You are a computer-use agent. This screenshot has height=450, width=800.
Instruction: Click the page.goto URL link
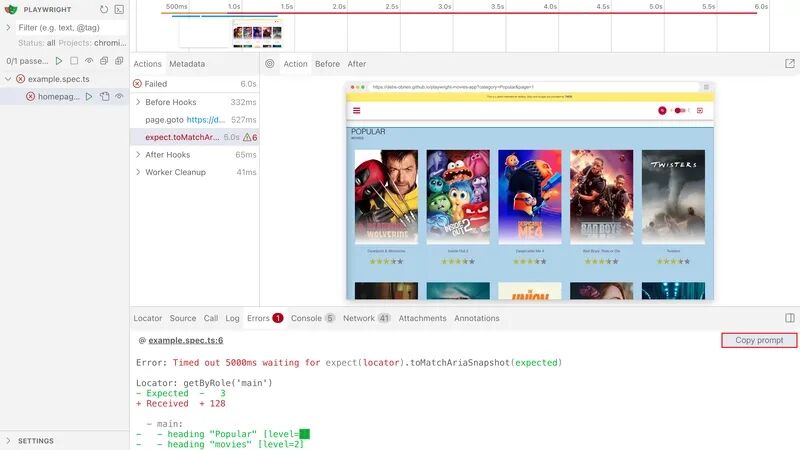[206, 119]
